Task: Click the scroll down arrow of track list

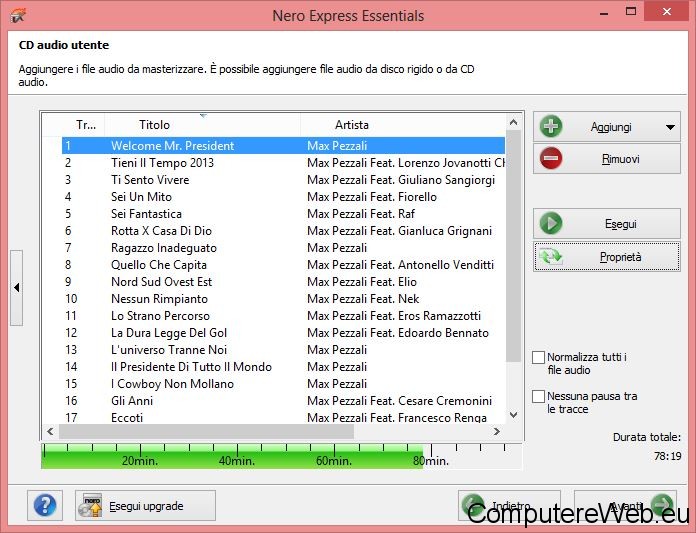Action: click(x=514, y=415)
